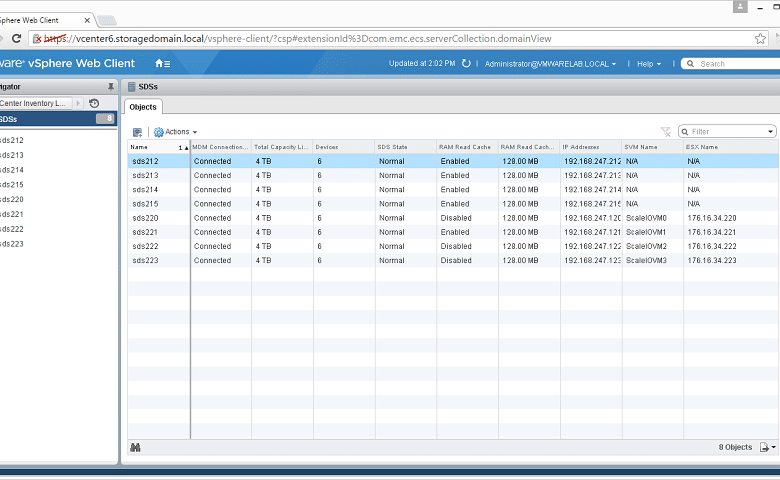Select SDSs in the navigator
This screenshot has height=480, width=780.
(x=58, y=119)
